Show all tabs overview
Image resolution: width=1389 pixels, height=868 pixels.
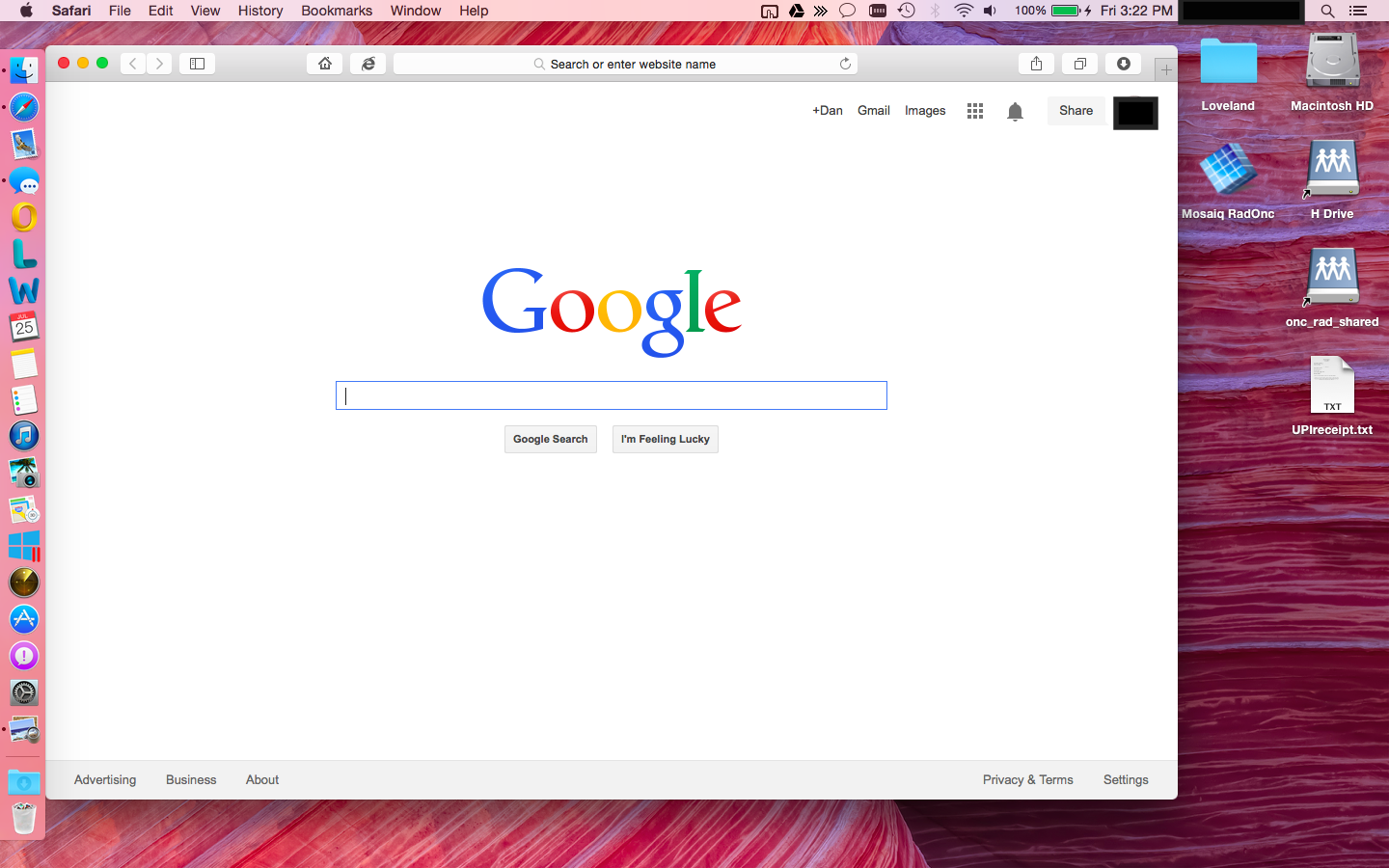[1080, 64]
